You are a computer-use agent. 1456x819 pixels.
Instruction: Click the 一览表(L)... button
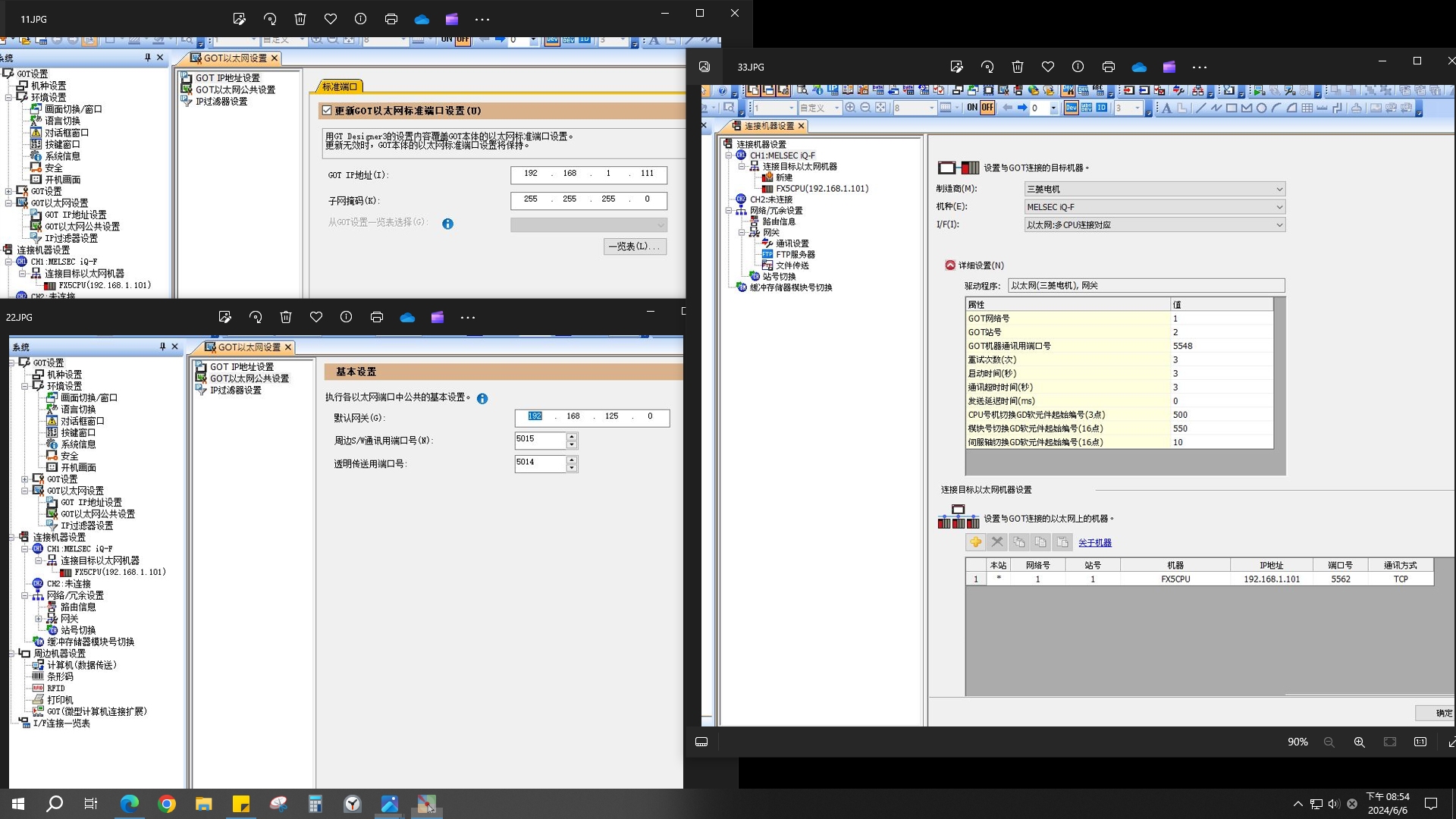635,246
